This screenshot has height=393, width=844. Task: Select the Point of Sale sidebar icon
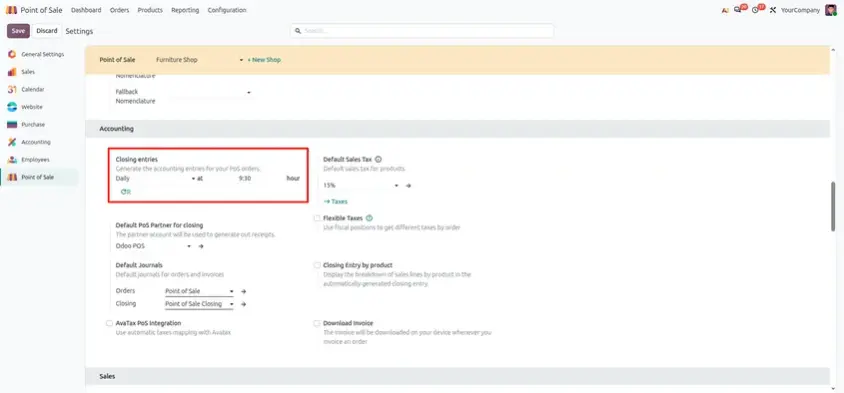(x=12, y=177)
